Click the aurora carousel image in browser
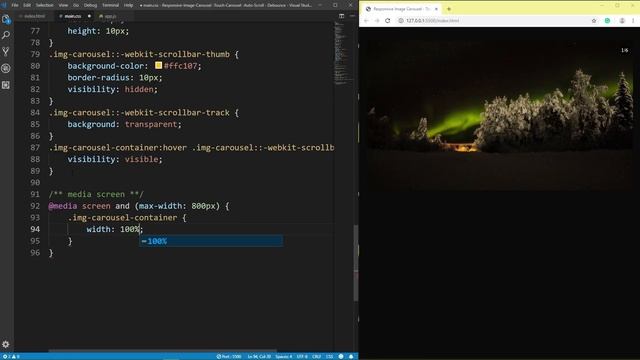Viewport: 640px width, 360px height. [499, 116]
